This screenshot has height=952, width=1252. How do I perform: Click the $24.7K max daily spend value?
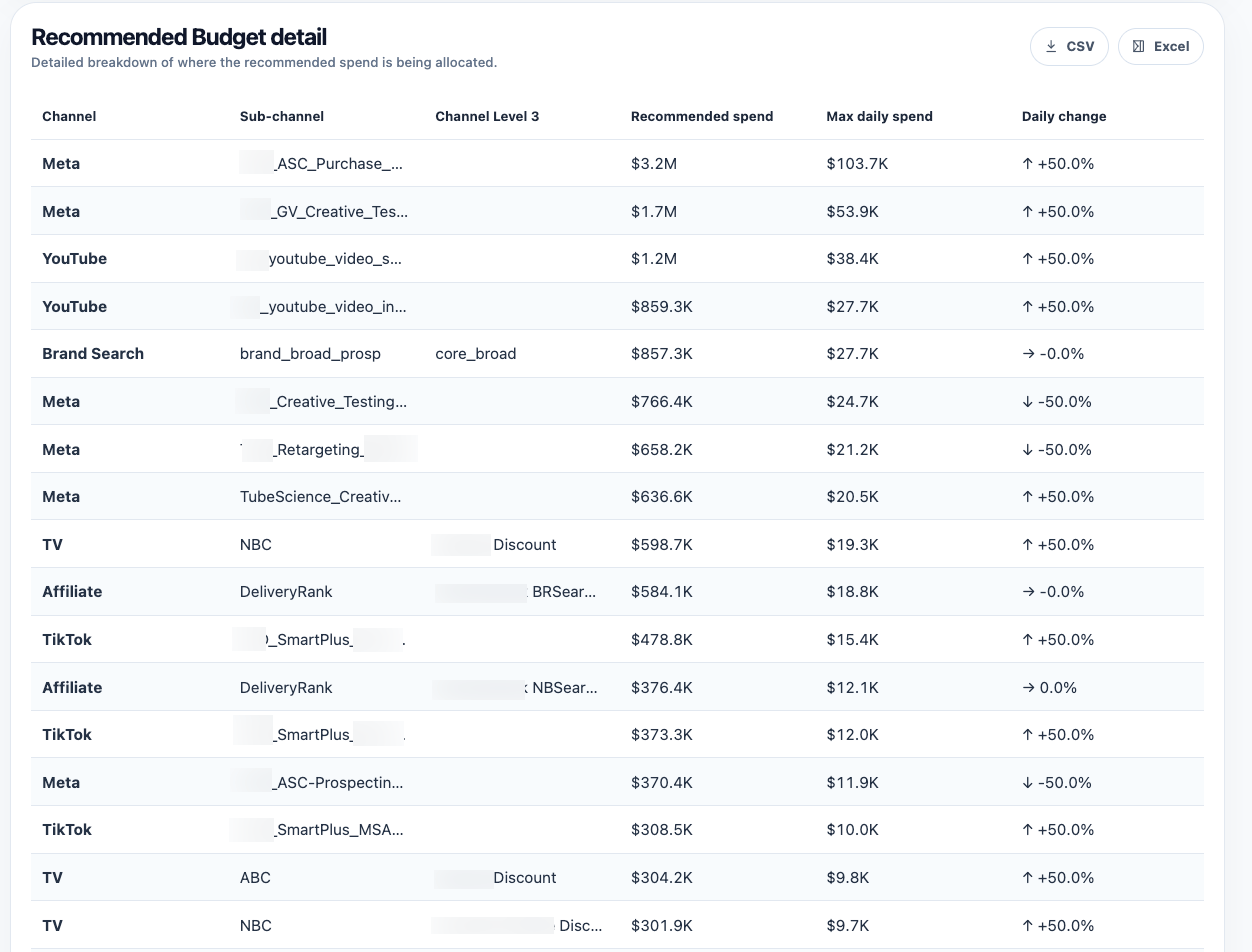[x=852, y=401]
